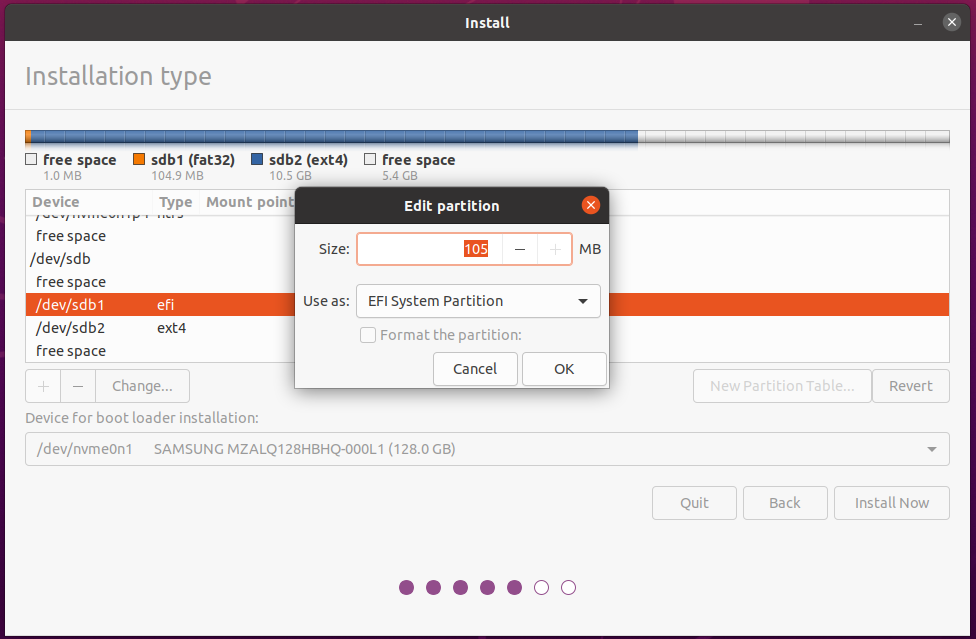
Task: Click the dropdown arrow on boot loader device
Action: (930, 449)
